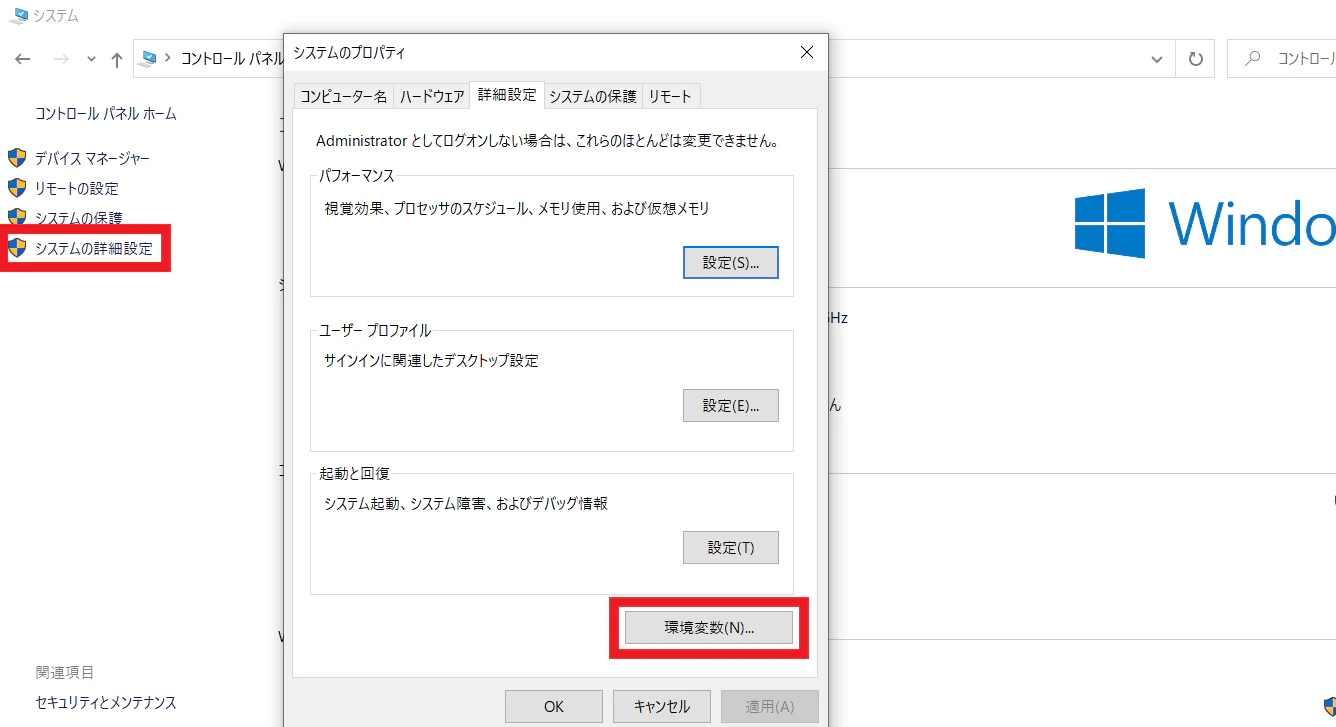
Task: Click コントロール パネル breadcrumb in address bar
Action: click(x=232, y=59)
